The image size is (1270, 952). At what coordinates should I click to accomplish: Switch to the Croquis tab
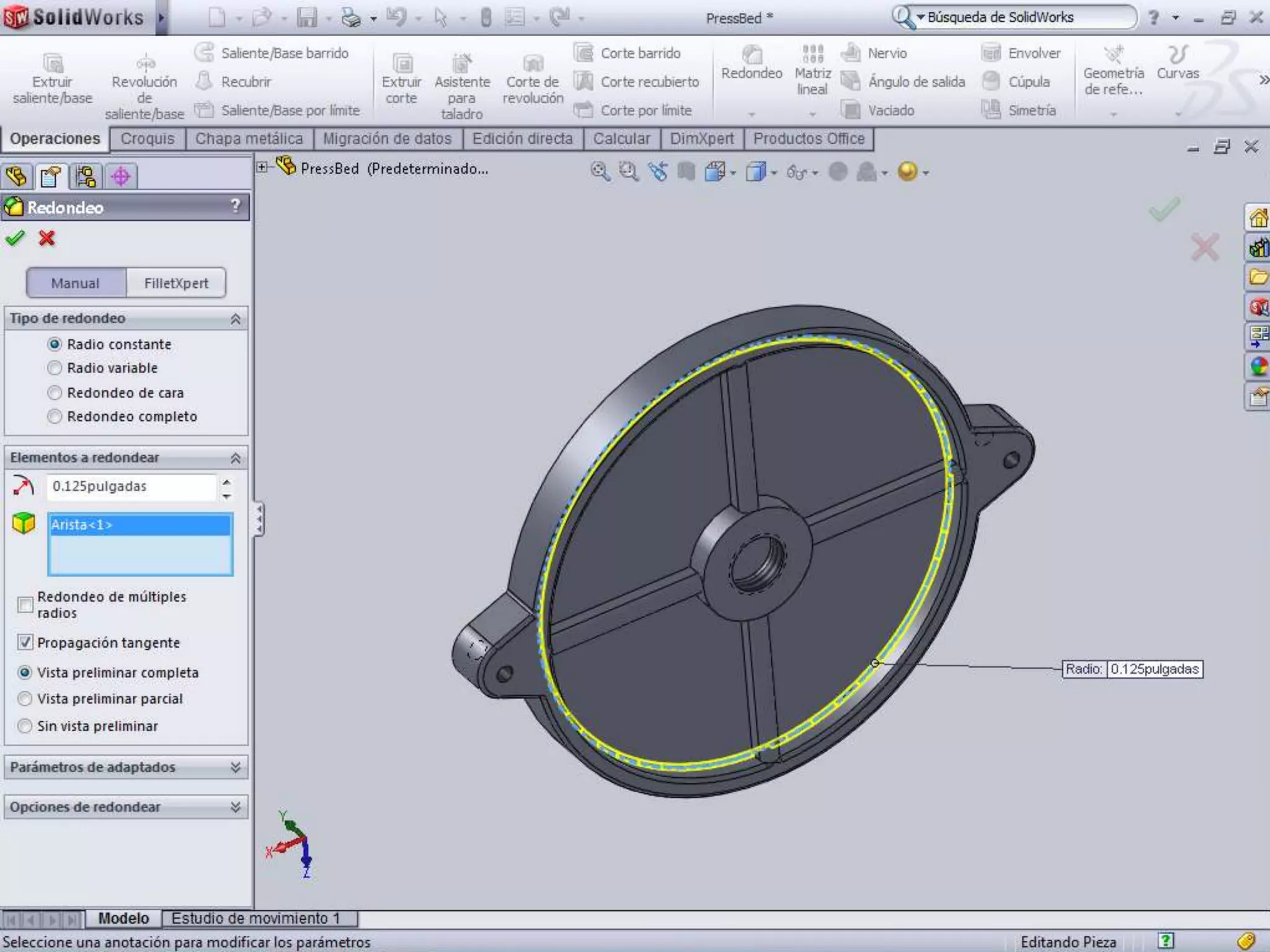coord(148,139)
